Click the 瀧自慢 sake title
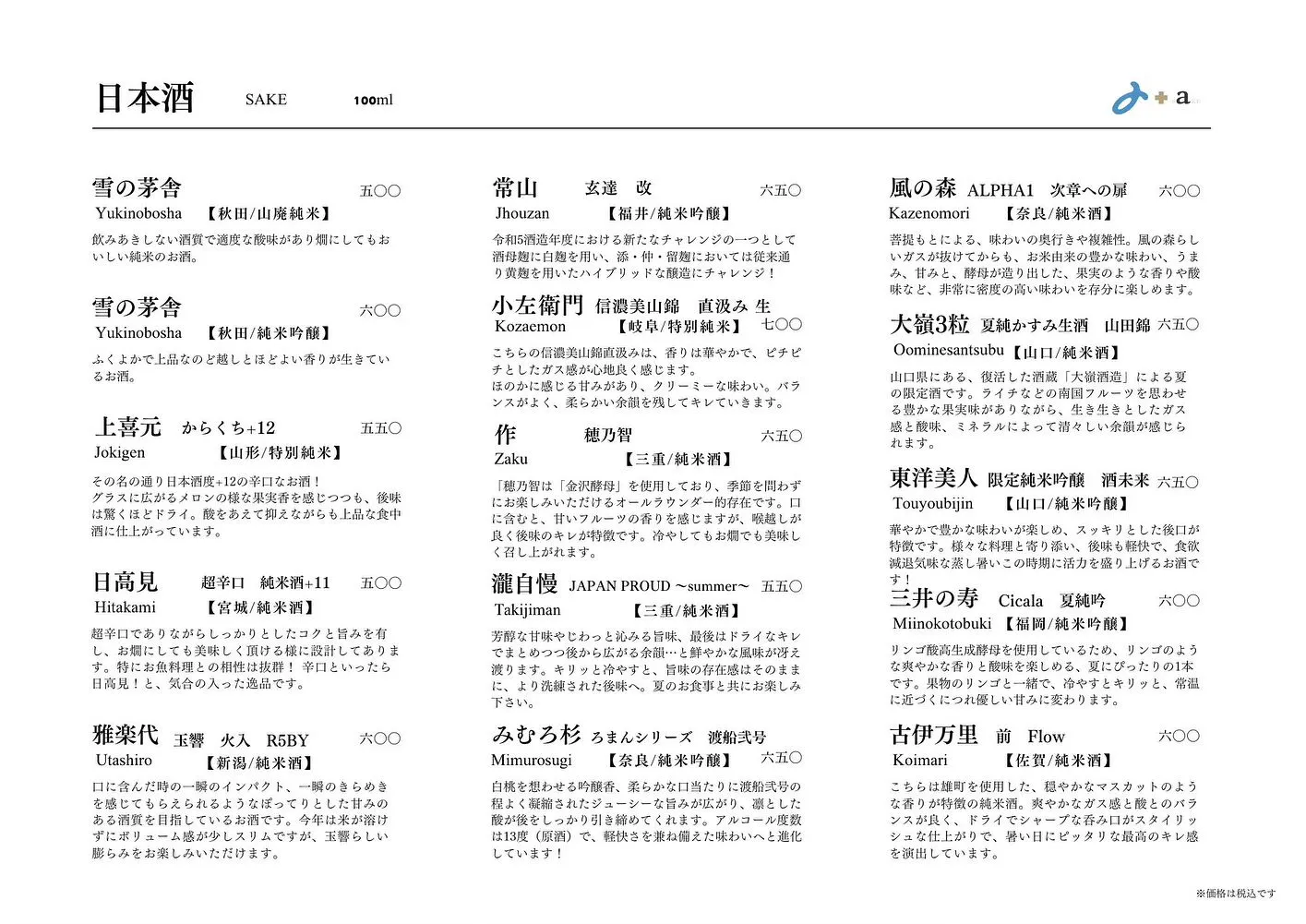 pos(525,584)
